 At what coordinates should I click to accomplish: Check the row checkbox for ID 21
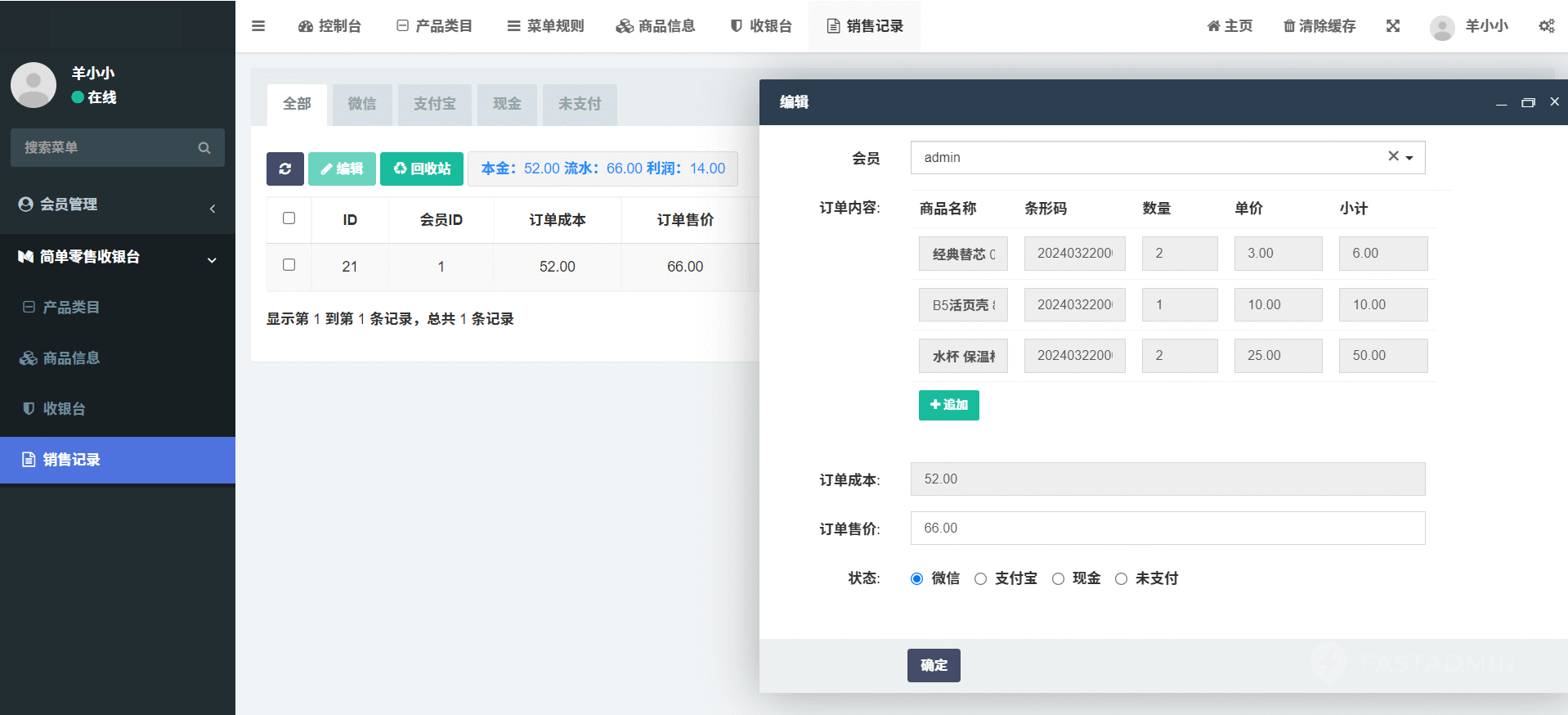[x=289, y=265]
